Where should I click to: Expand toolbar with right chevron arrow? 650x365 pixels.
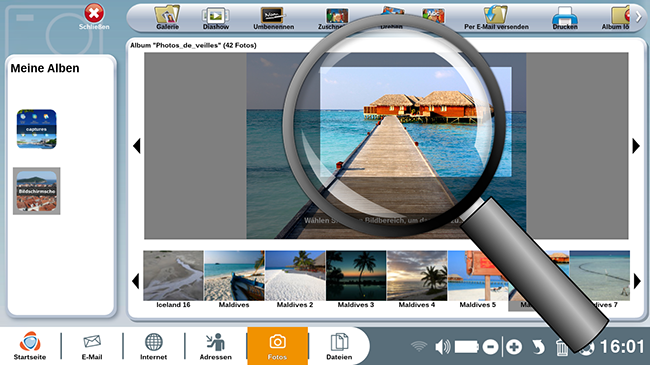[639, 16]
